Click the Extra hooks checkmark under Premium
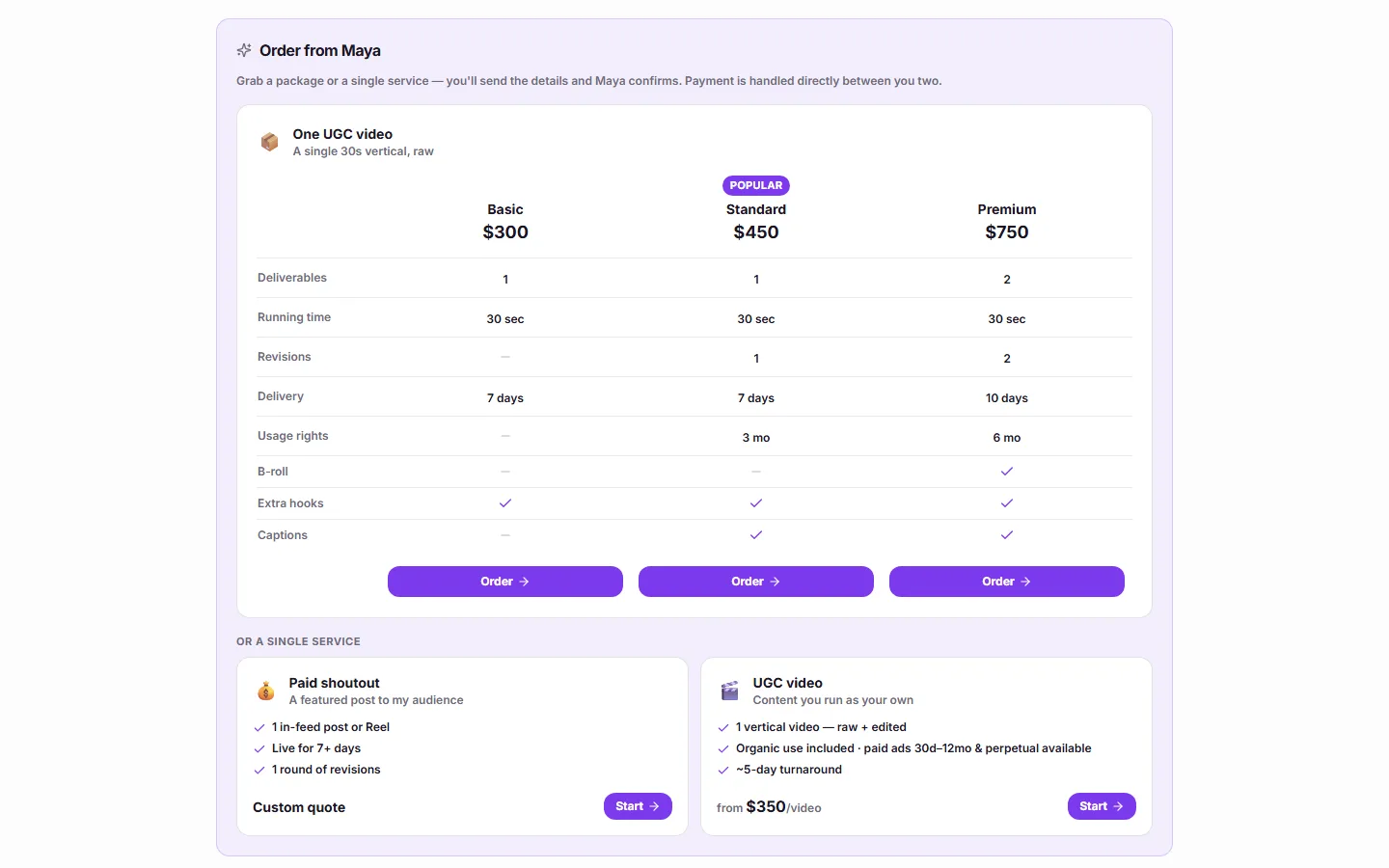This screenshot has height=868, width=1389. pos(1007,503)
